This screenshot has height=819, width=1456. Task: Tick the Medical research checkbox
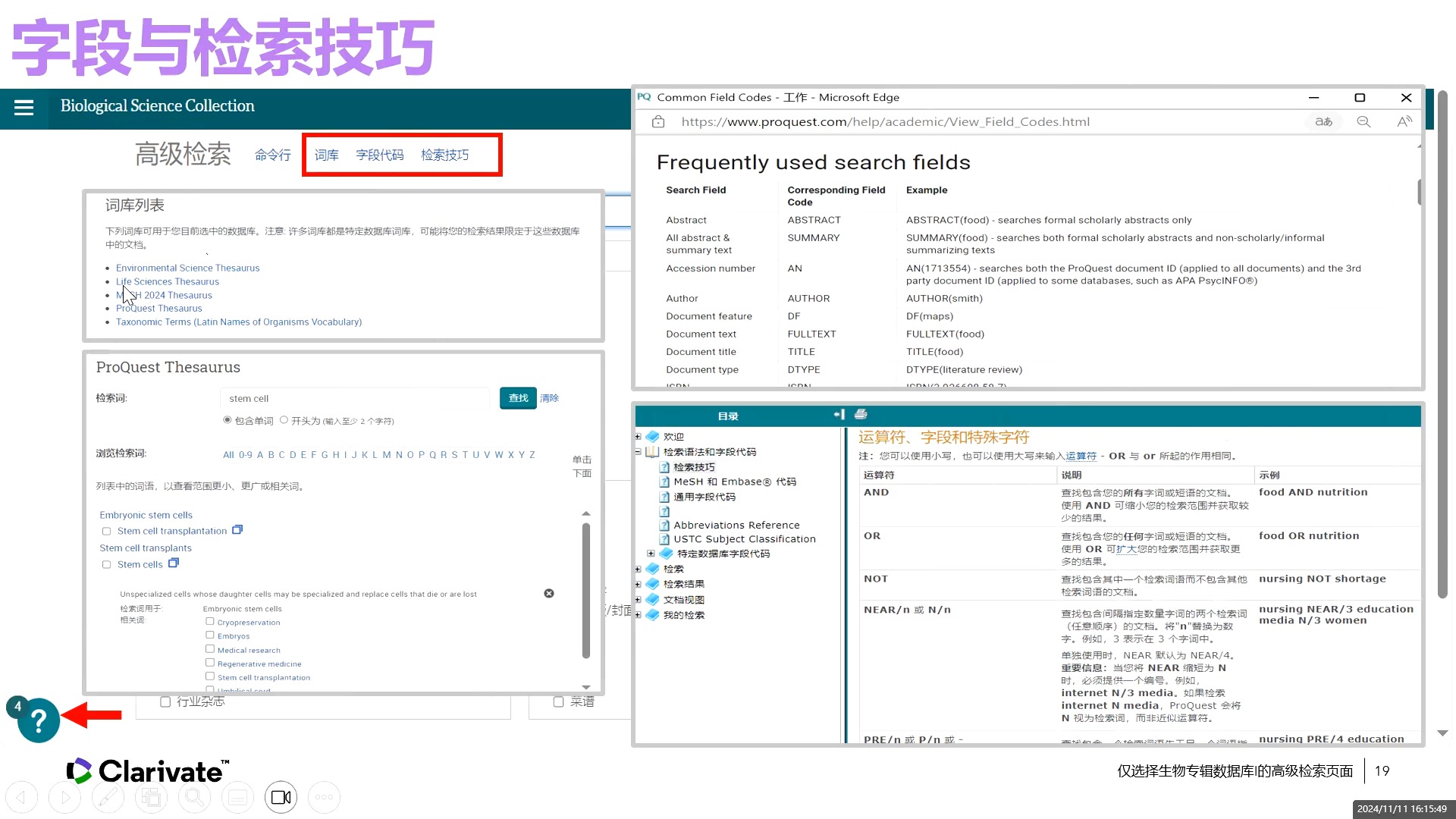click(210, 649)
